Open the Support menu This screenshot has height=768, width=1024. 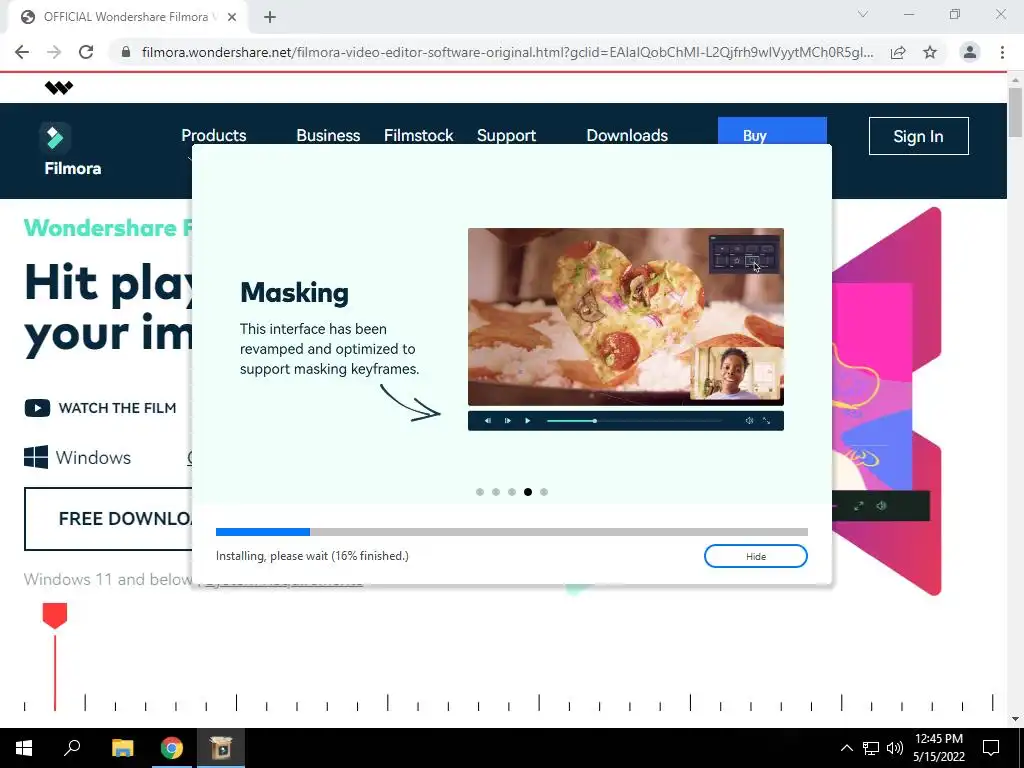tap(506, 135)
